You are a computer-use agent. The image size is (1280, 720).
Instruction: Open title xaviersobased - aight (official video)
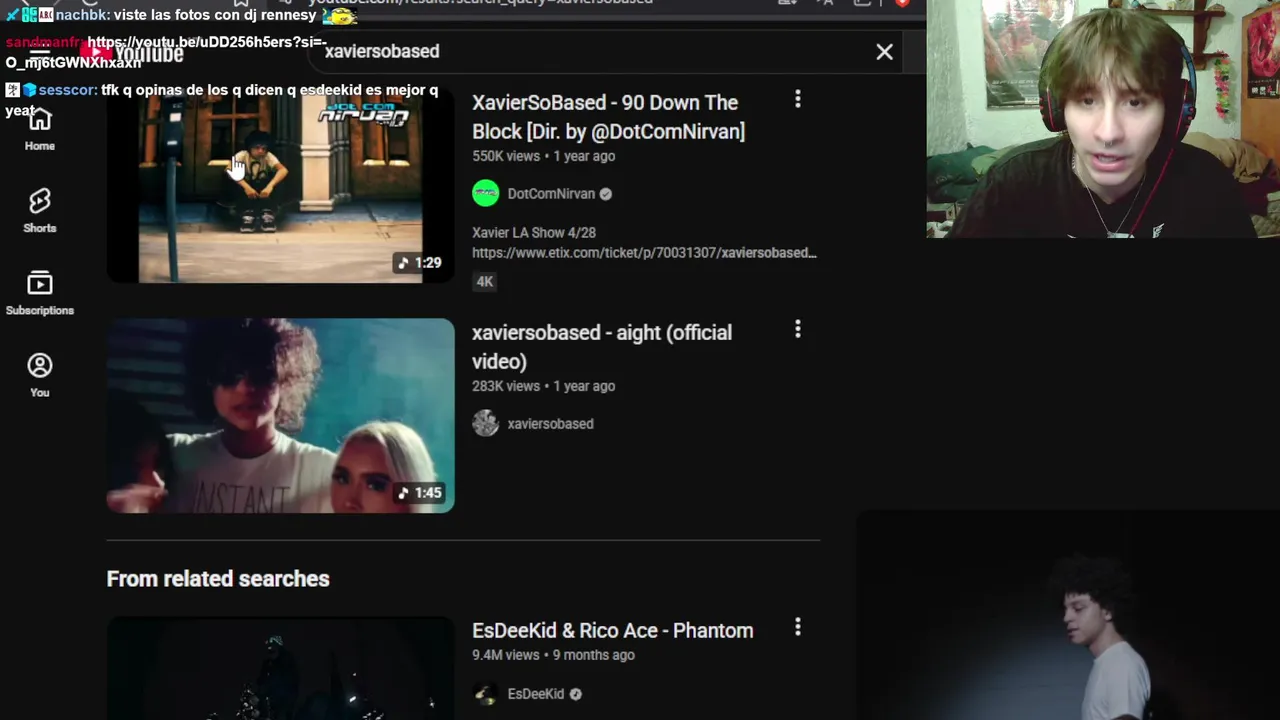coord(602,347)
